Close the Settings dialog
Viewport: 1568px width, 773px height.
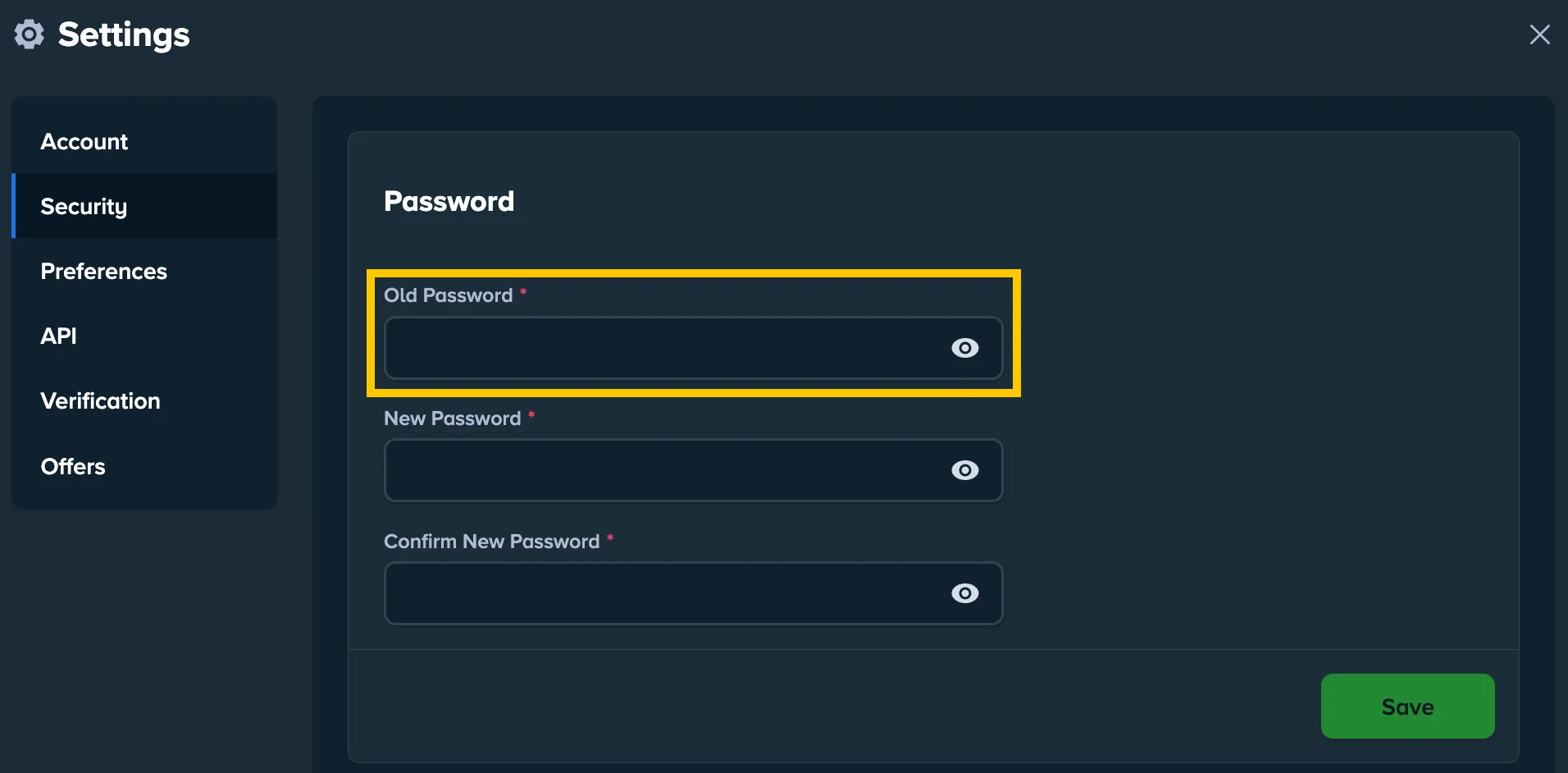click(1541, 34)
